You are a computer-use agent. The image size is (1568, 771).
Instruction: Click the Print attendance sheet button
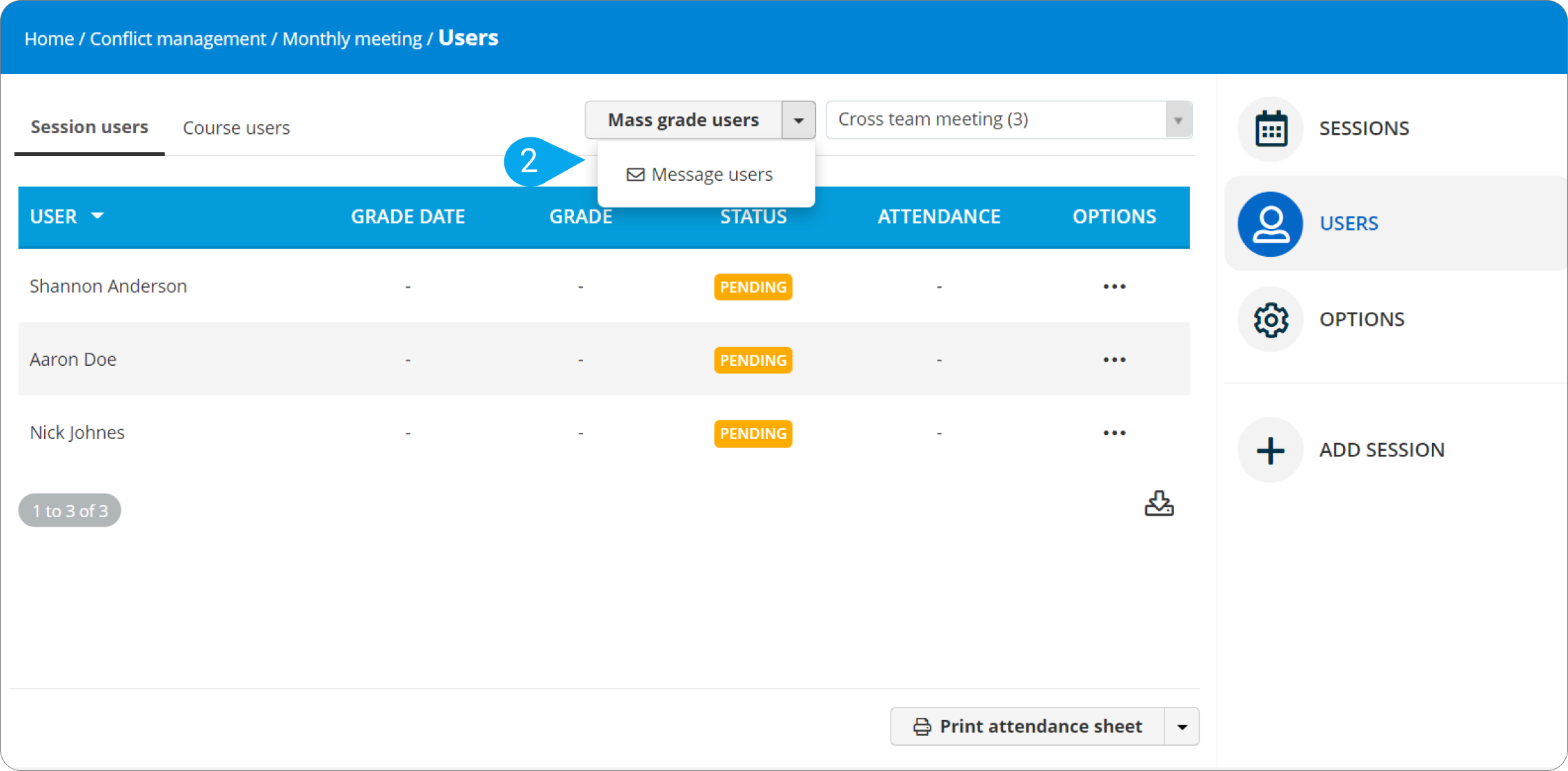coord(1027,727)
